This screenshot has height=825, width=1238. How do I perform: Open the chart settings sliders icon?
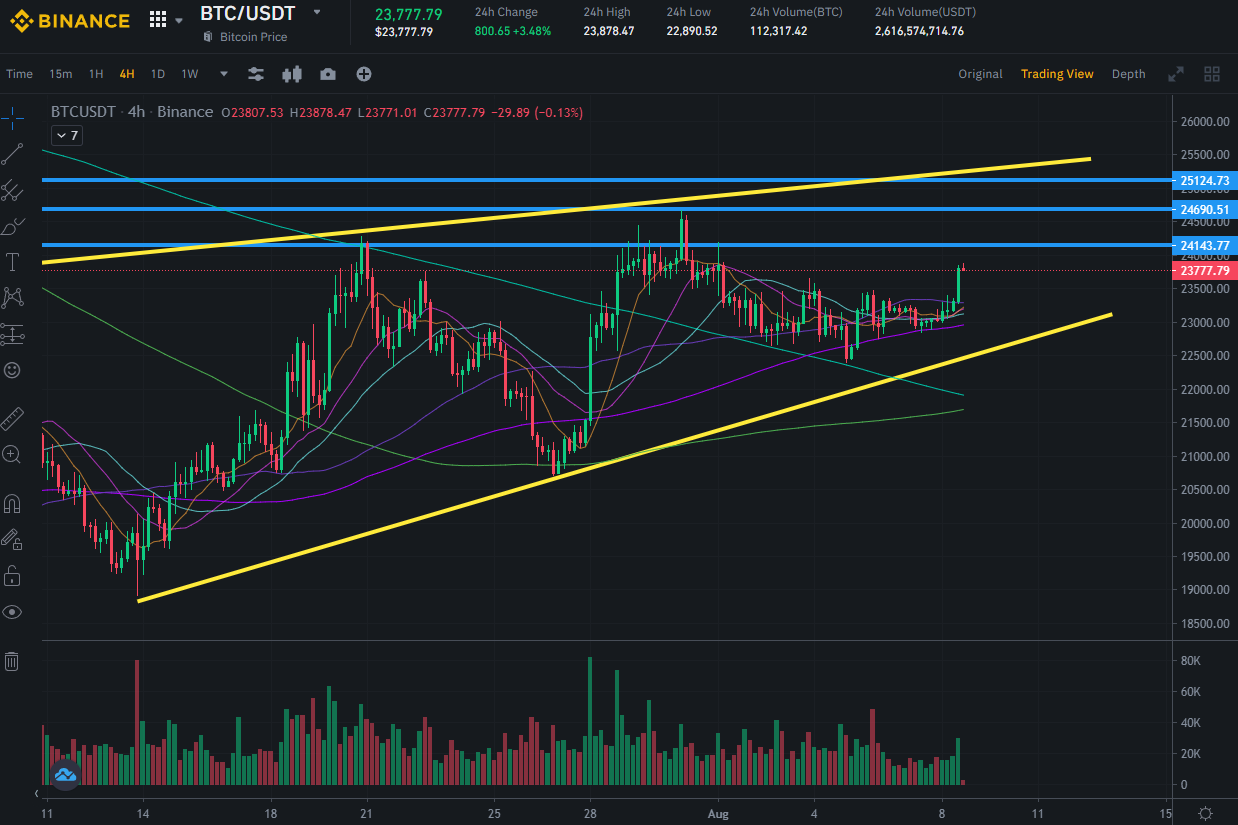tap(256, 74)
